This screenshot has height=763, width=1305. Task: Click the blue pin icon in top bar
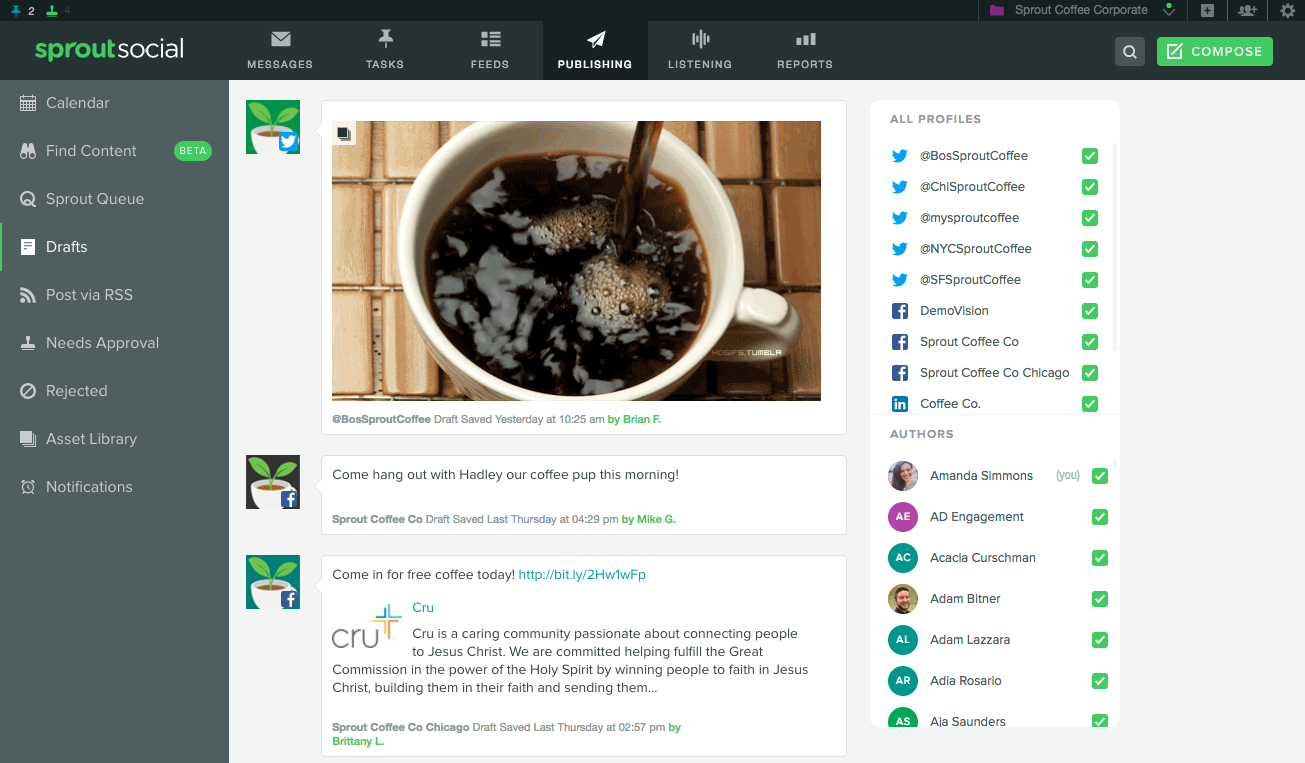coord(16,10)
